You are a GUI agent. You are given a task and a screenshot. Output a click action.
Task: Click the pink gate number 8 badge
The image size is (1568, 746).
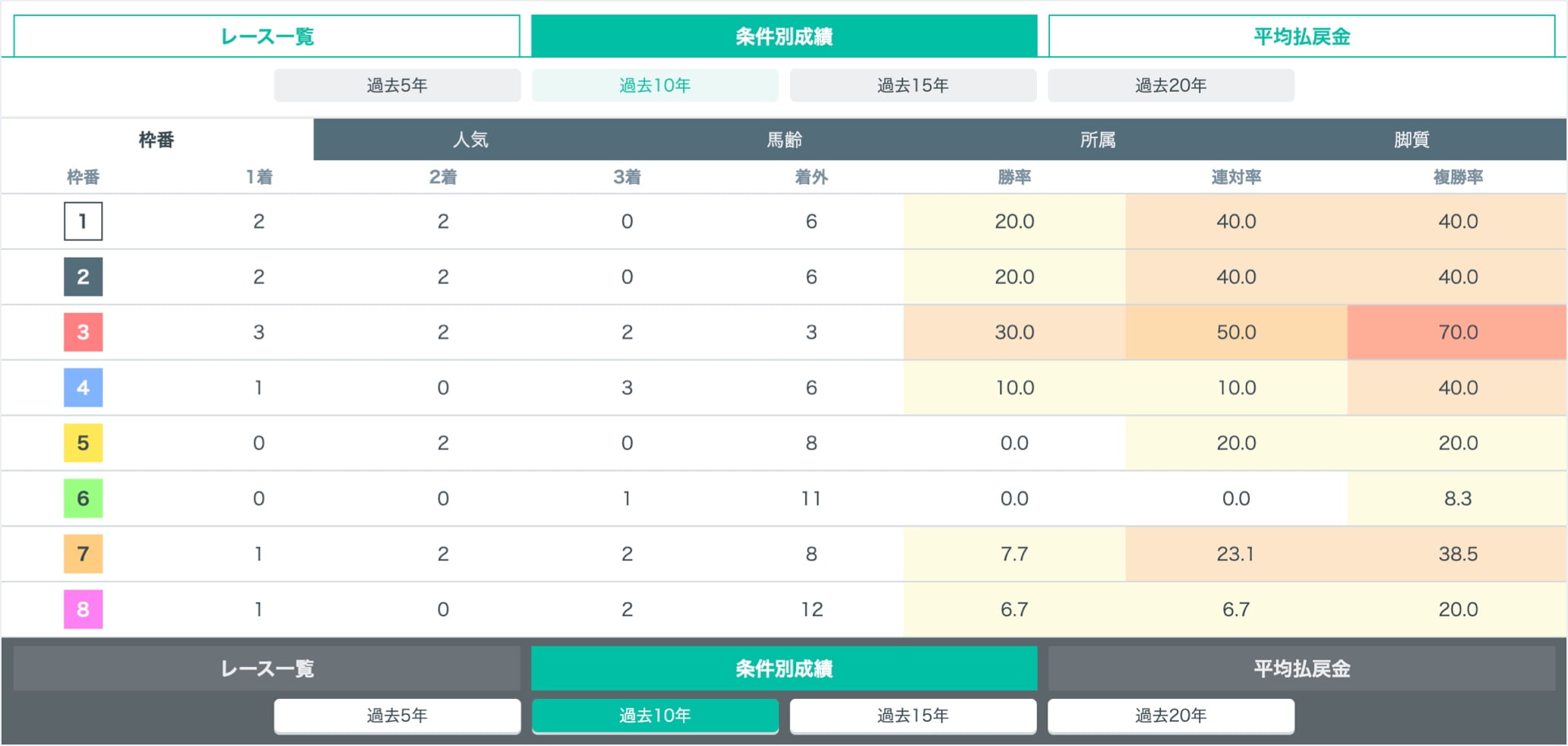83,609
